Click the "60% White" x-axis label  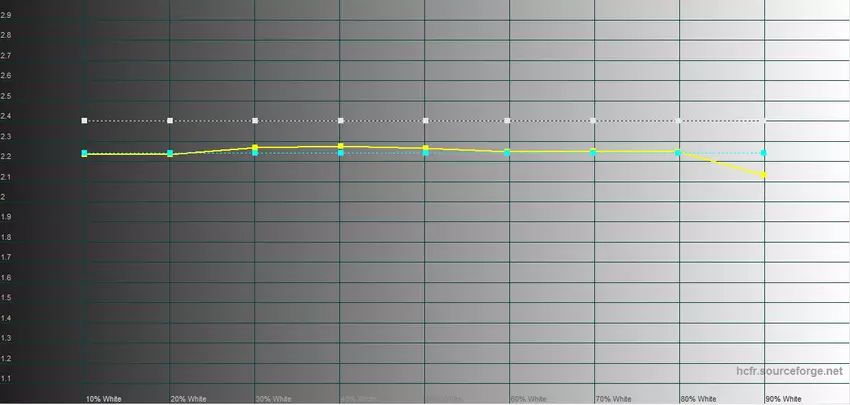coord(528,398)
